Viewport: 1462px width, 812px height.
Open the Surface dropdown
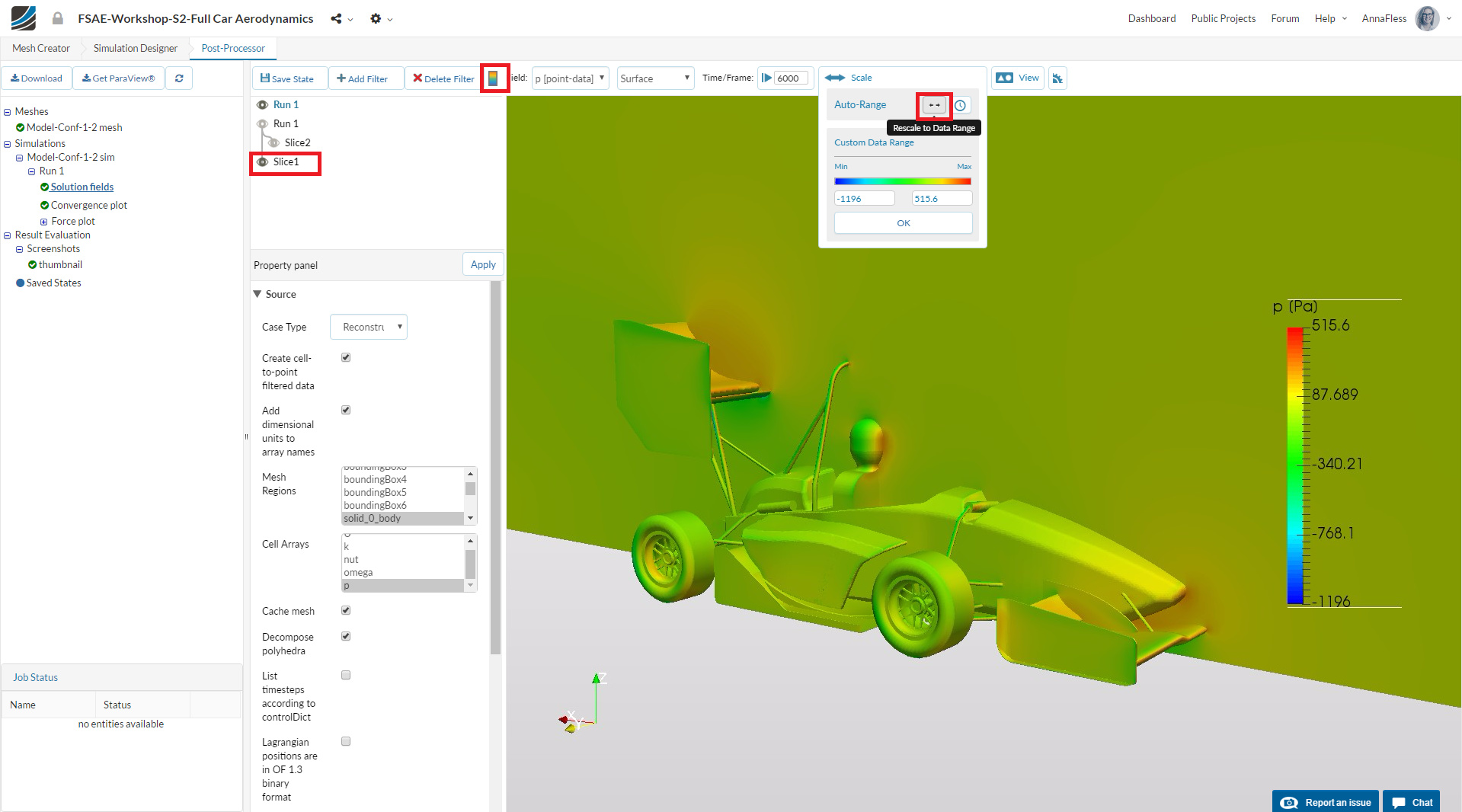[x=654, y=78]
